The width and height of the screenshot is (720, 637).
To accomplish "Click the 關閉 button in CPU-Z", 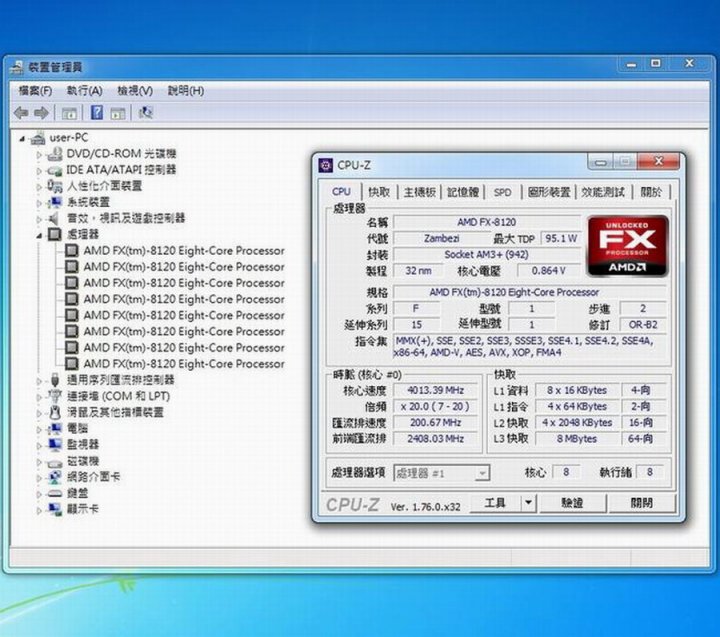I will tap(641, 503).
